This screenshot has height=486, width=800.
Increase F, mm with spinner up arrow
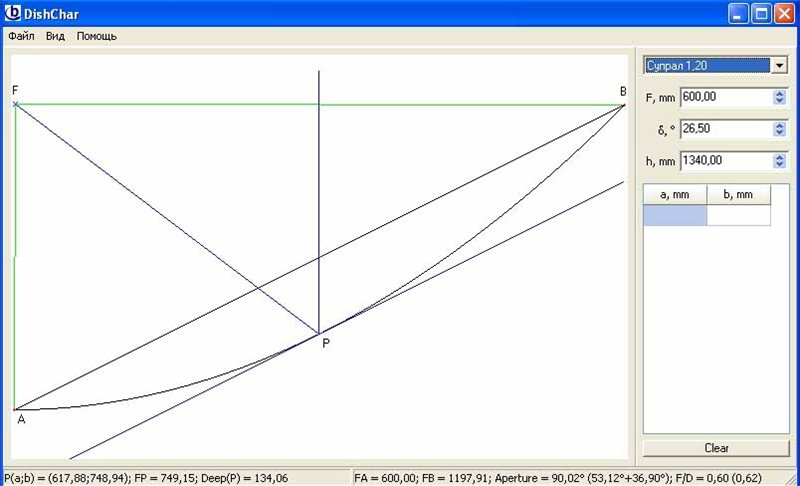click(x=779, y=93)
